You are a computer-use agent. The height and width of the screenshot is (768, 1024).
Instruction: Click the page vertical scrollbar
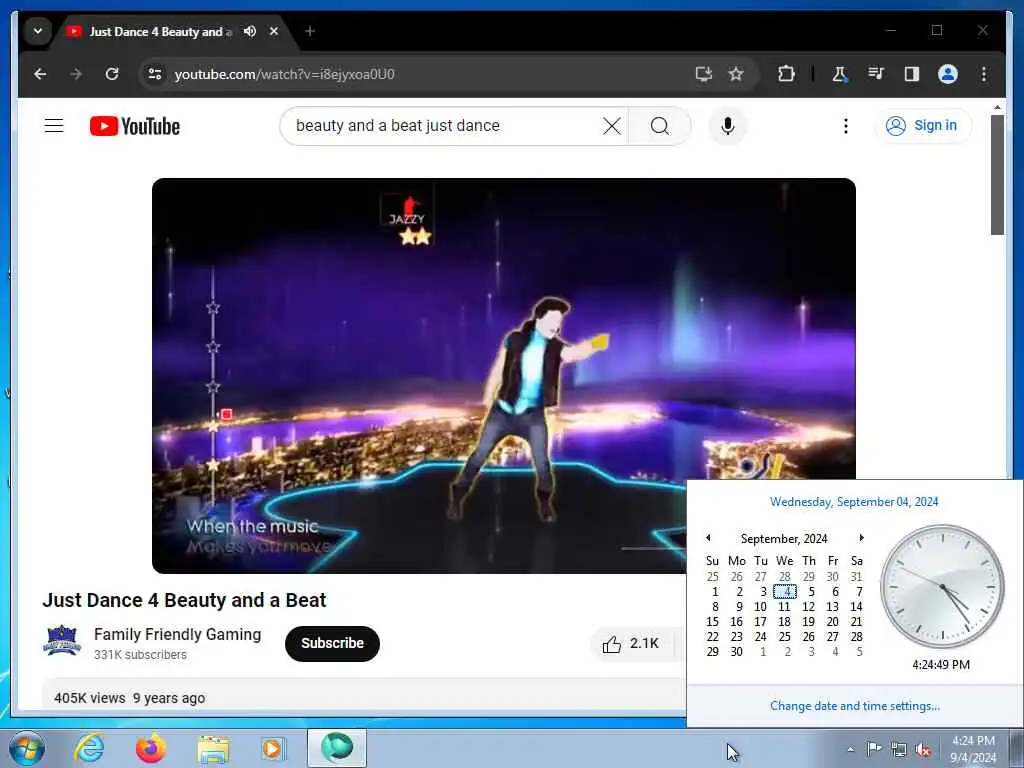pyautogui.click(x=997, y=175)
